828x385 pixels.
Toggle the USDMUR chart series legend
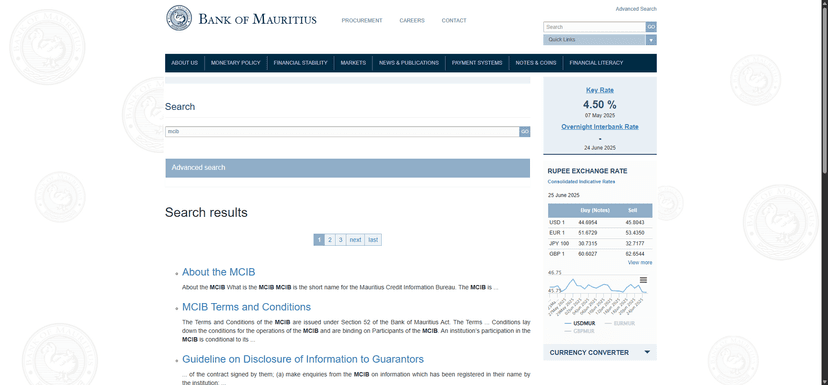click(580, 323)
